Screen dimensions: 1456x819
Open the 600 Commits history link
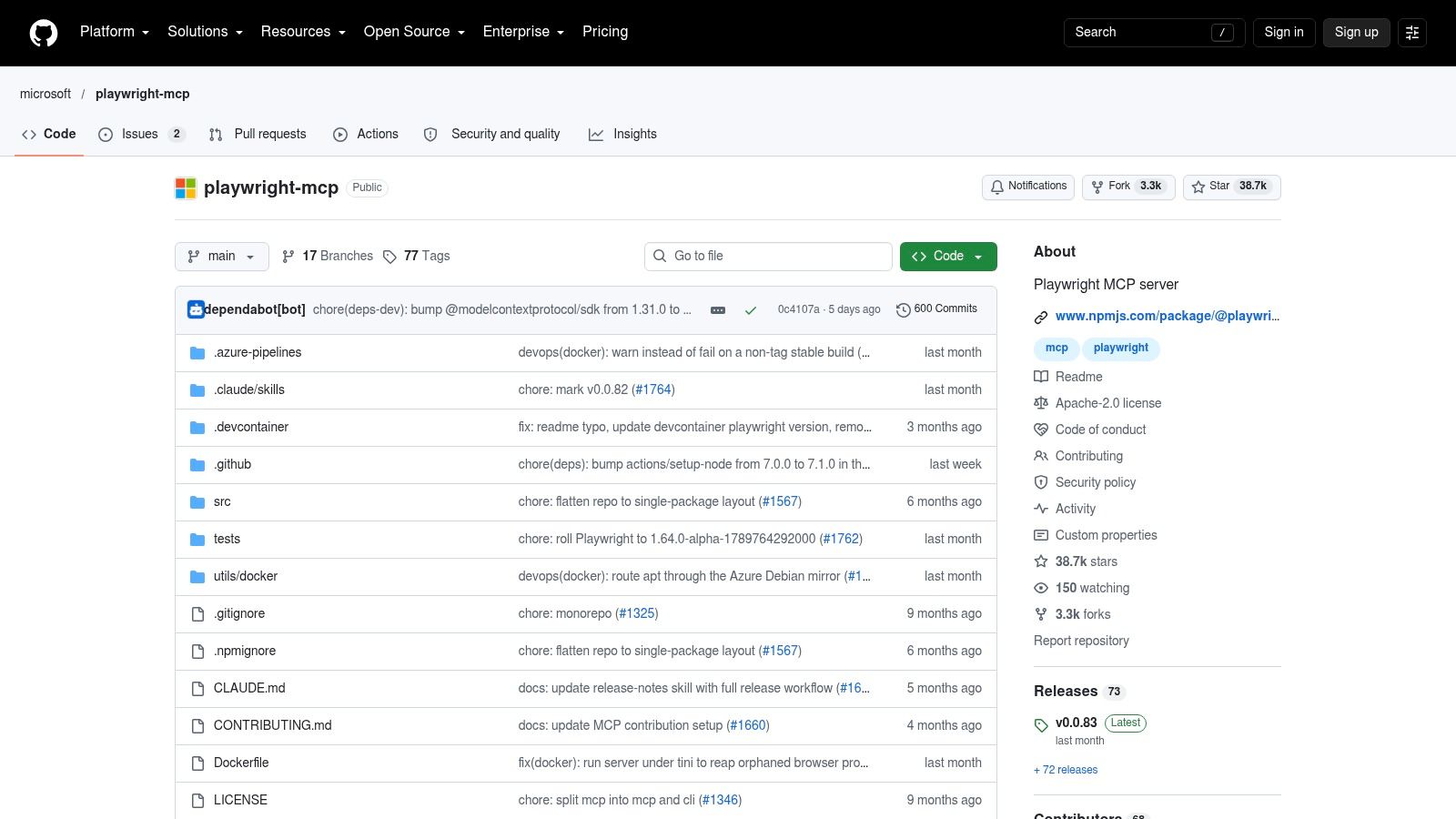click(936, 309)
